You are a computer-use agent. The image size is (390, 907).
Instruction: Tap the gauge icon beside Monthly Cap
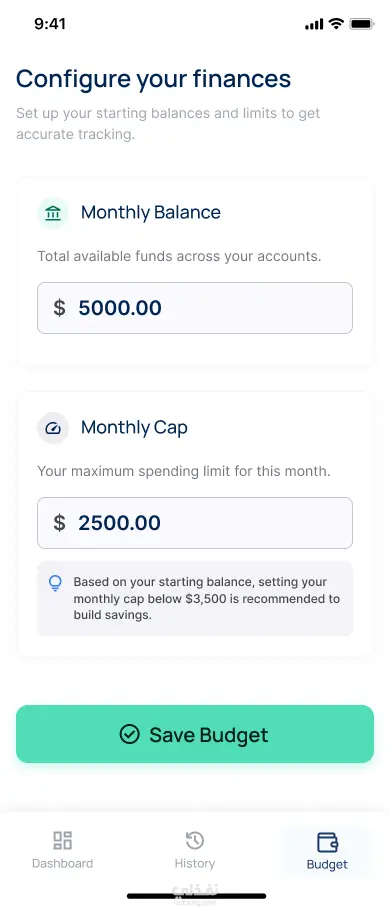53,428
